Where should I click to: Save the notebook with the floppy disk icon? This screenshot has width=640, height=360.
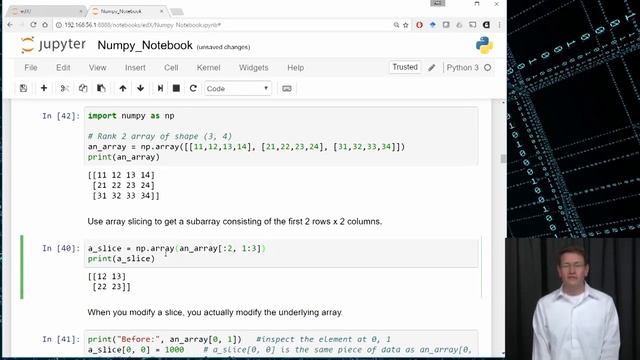23,88
